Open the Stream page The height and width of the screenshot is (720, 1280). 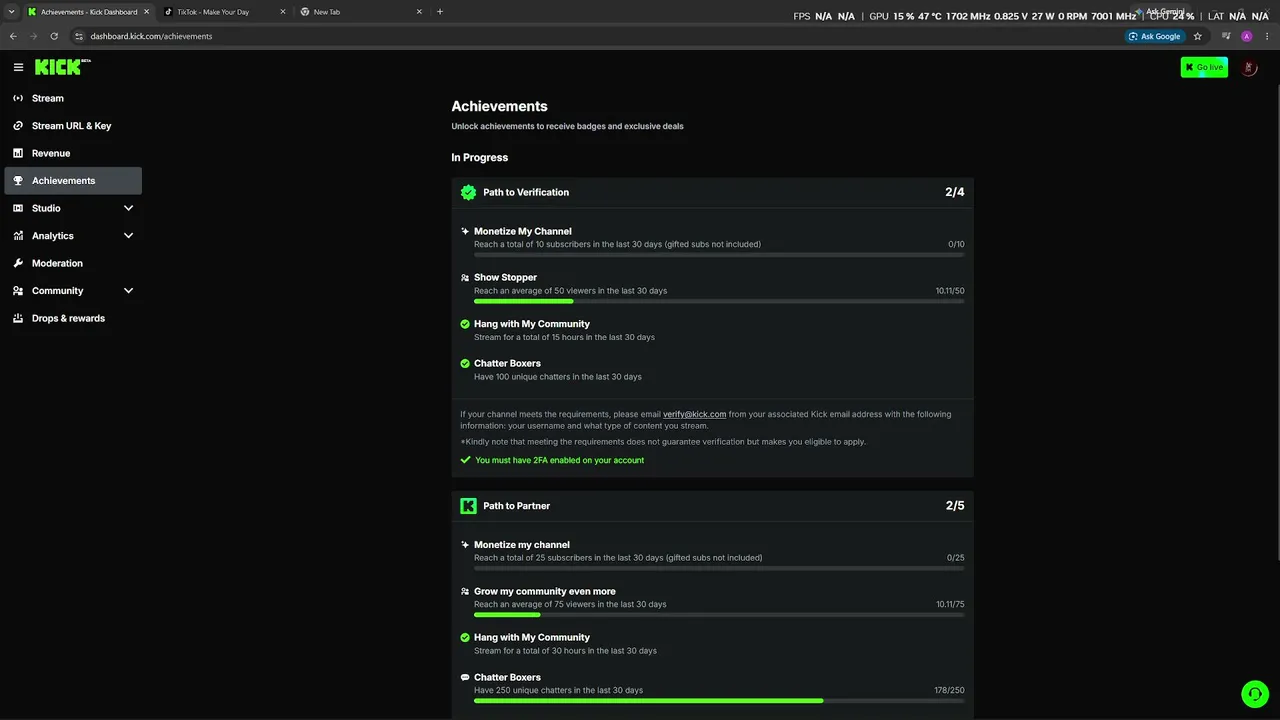[73, 98]
